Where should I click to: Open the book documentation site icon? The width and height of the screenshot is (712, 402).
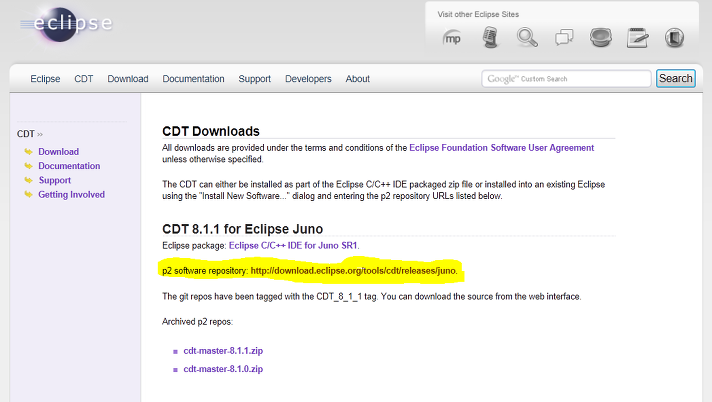point(674,37)
